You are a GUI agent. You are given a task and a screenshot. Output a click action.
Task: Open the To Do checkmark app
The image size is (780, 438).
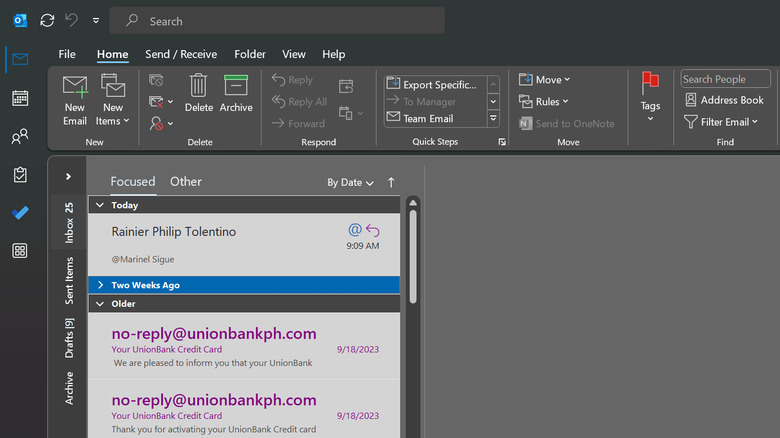click(20, 213)
